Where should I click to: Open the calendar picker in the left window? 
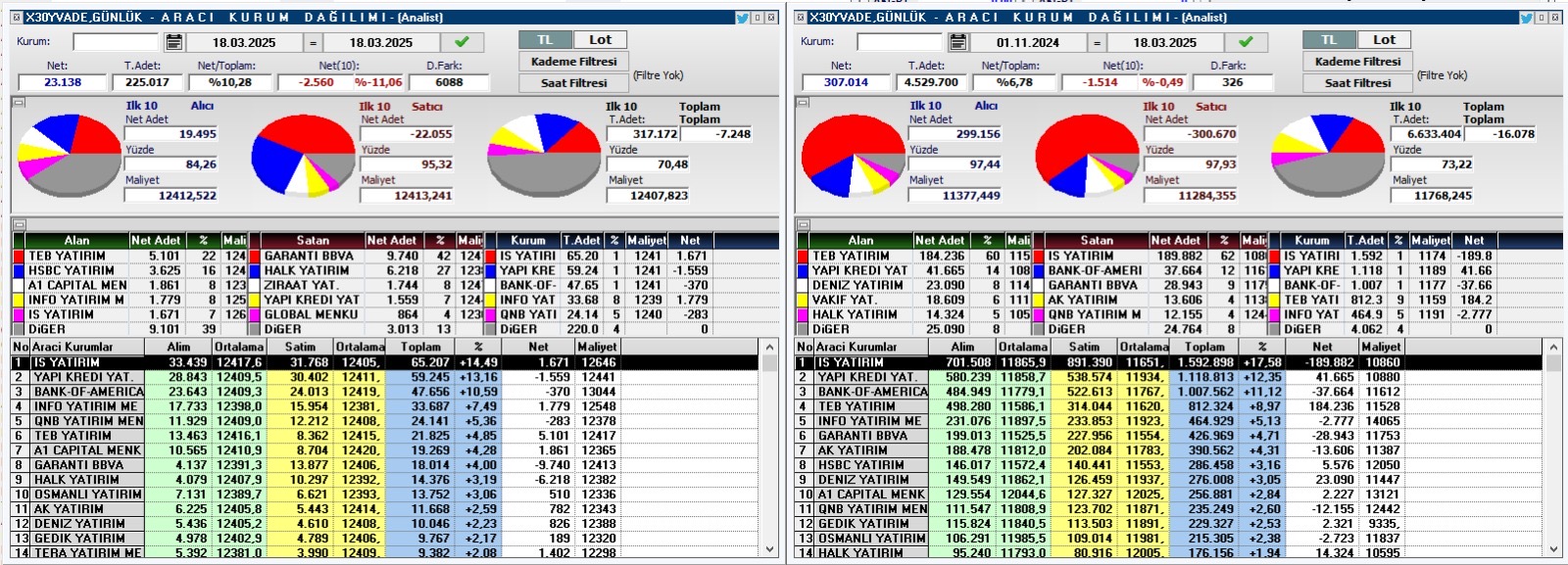173,42
